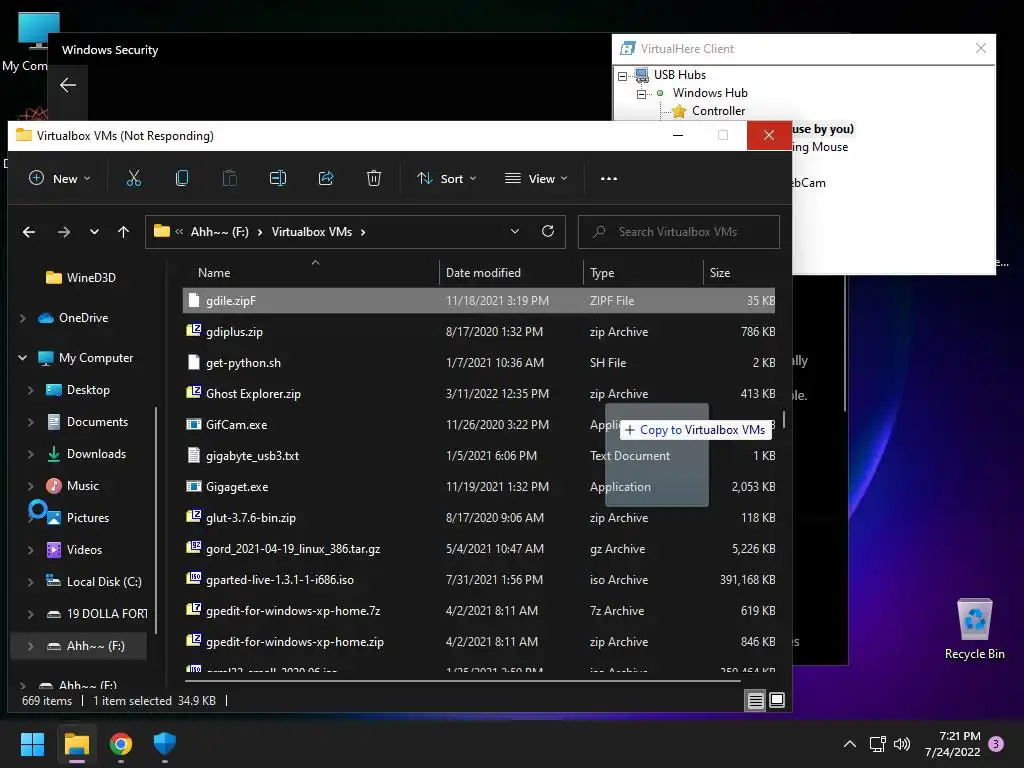Open the Sort dropdown menu
Viewport: 1024px width, 768px height.
click(x=447, y=178)
